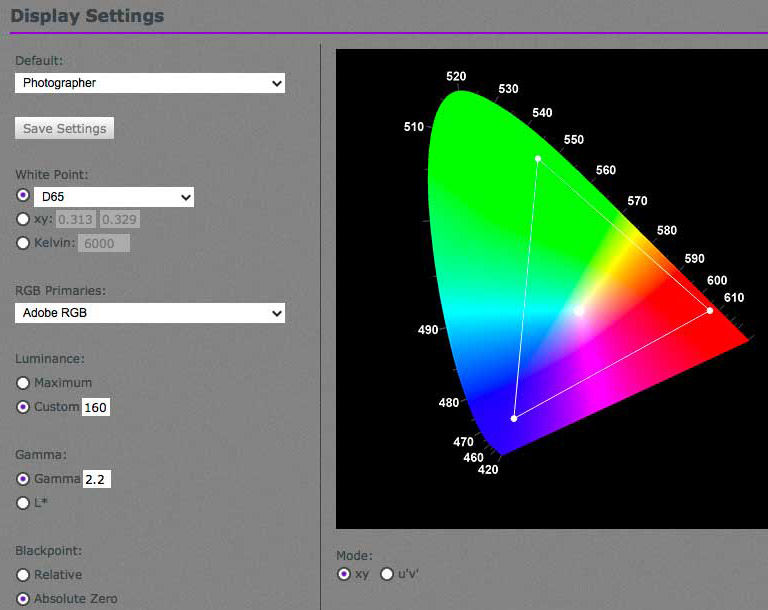Click the Display Settings heading

click(x=87, y=16)
